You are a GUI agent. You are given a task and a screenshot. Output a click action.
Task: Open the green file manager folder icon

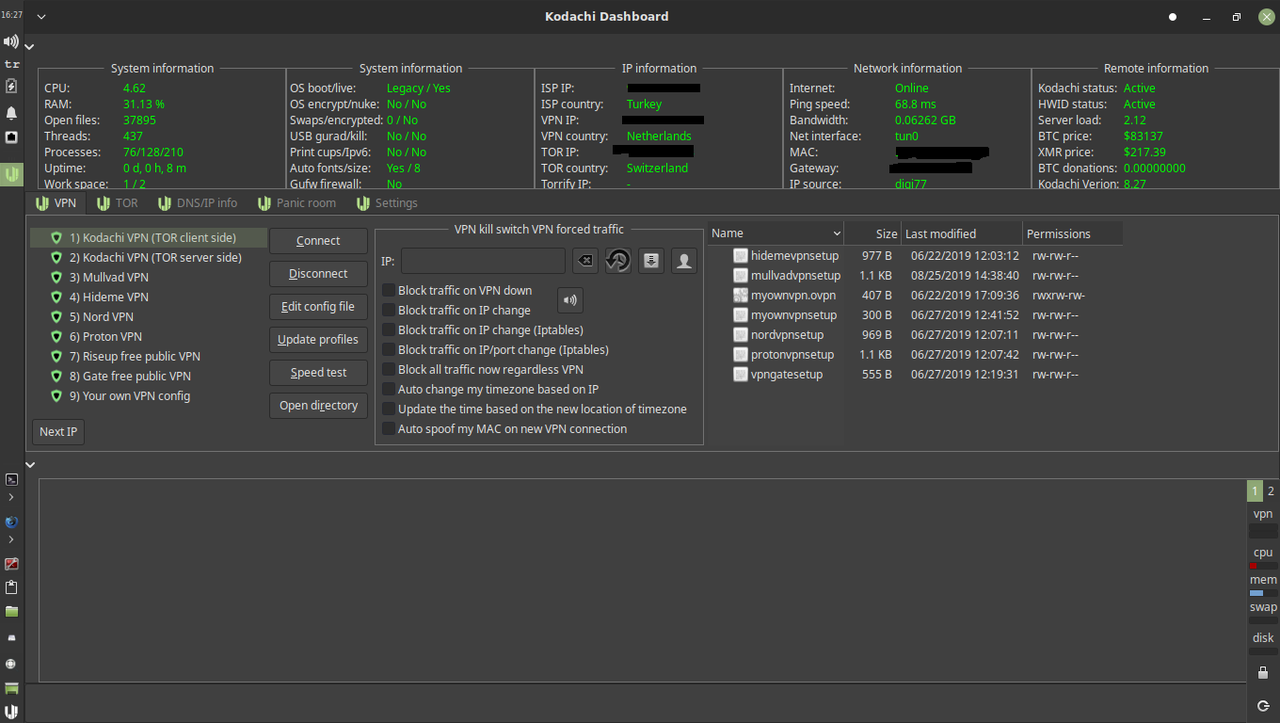[x=11, y=611]
